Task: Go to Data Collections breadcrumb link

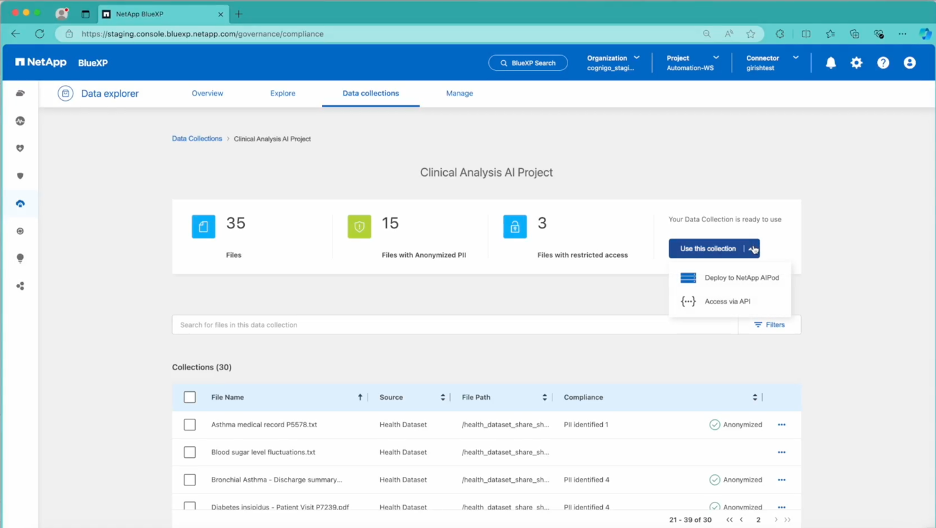Action: [x=197, y=139]
